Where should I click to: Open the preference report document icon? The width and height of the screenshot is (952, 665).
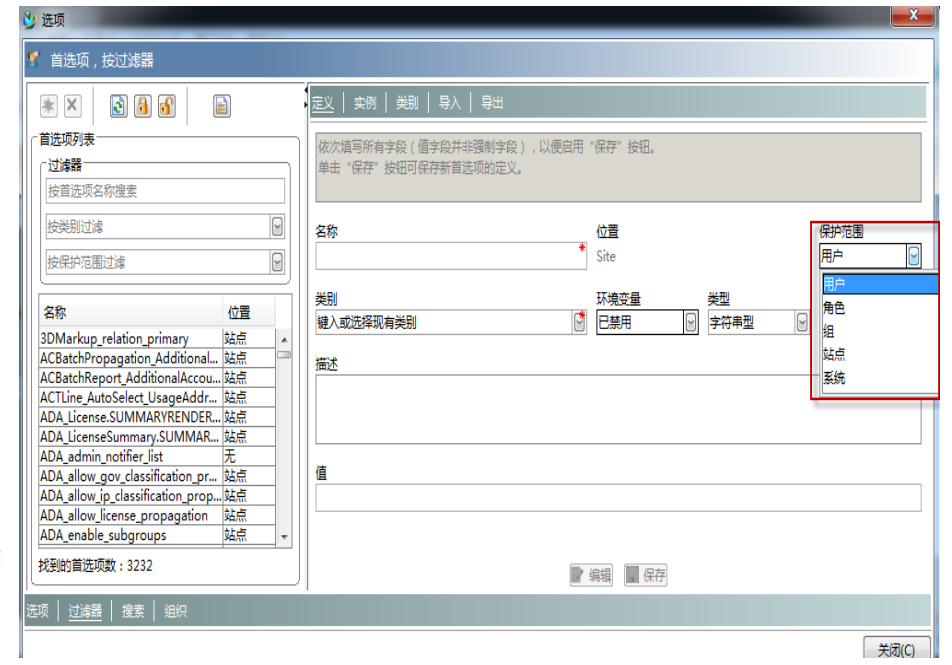[x=222, y=104]
